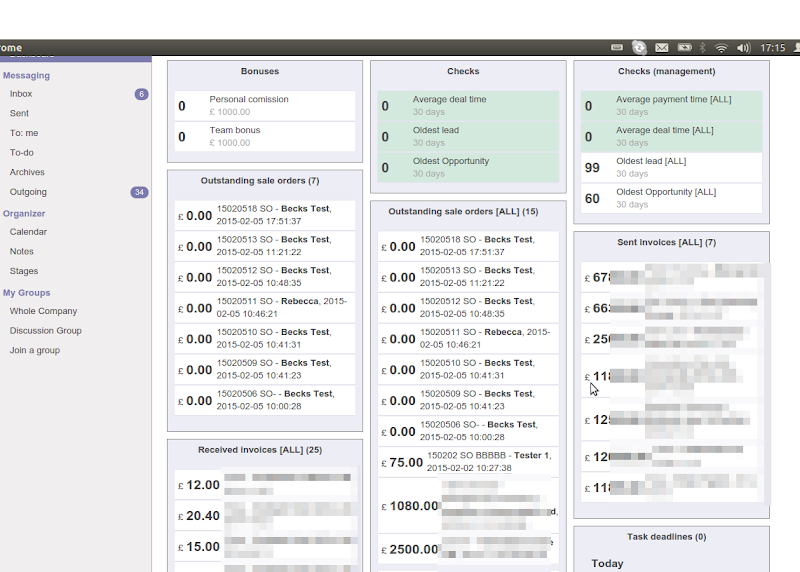800x572 pixels.
Task: Open order 15020509 in Outstanding sale orders [ALL]
Action: click(468, 400)
